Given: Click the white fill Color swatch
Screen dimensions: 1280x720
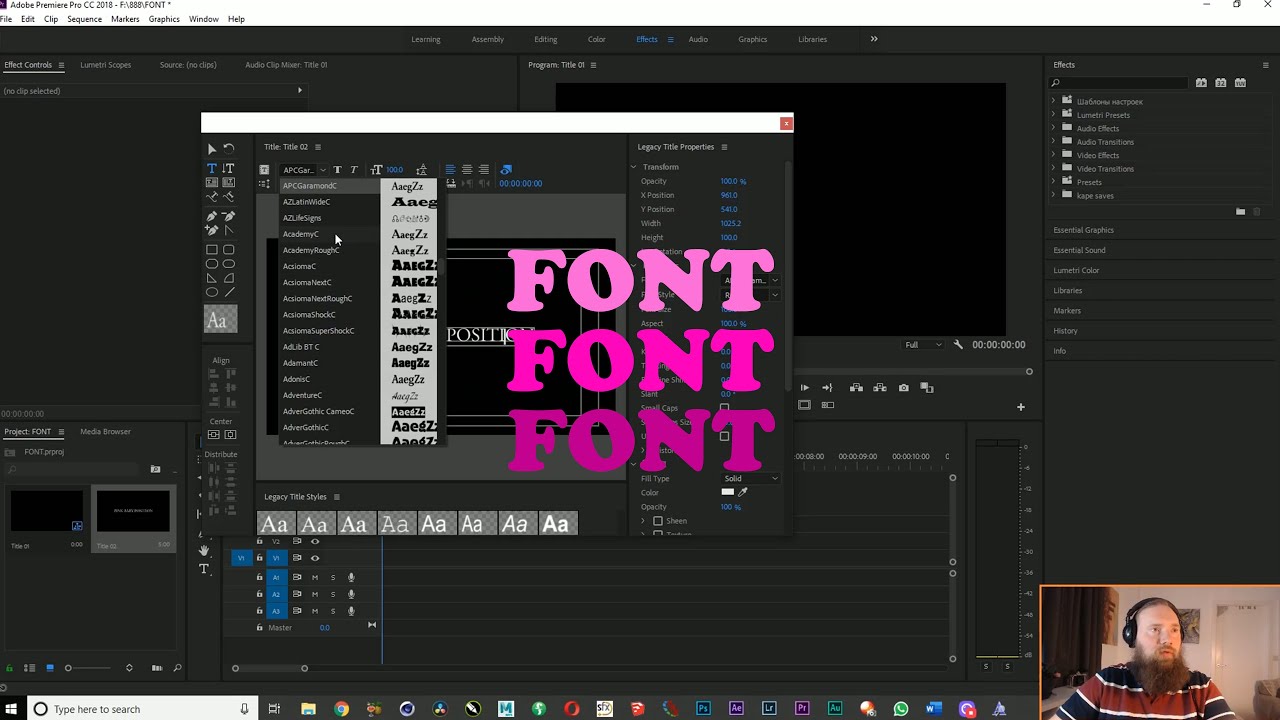Looking at the screenshot, I should tap(728, 492).
